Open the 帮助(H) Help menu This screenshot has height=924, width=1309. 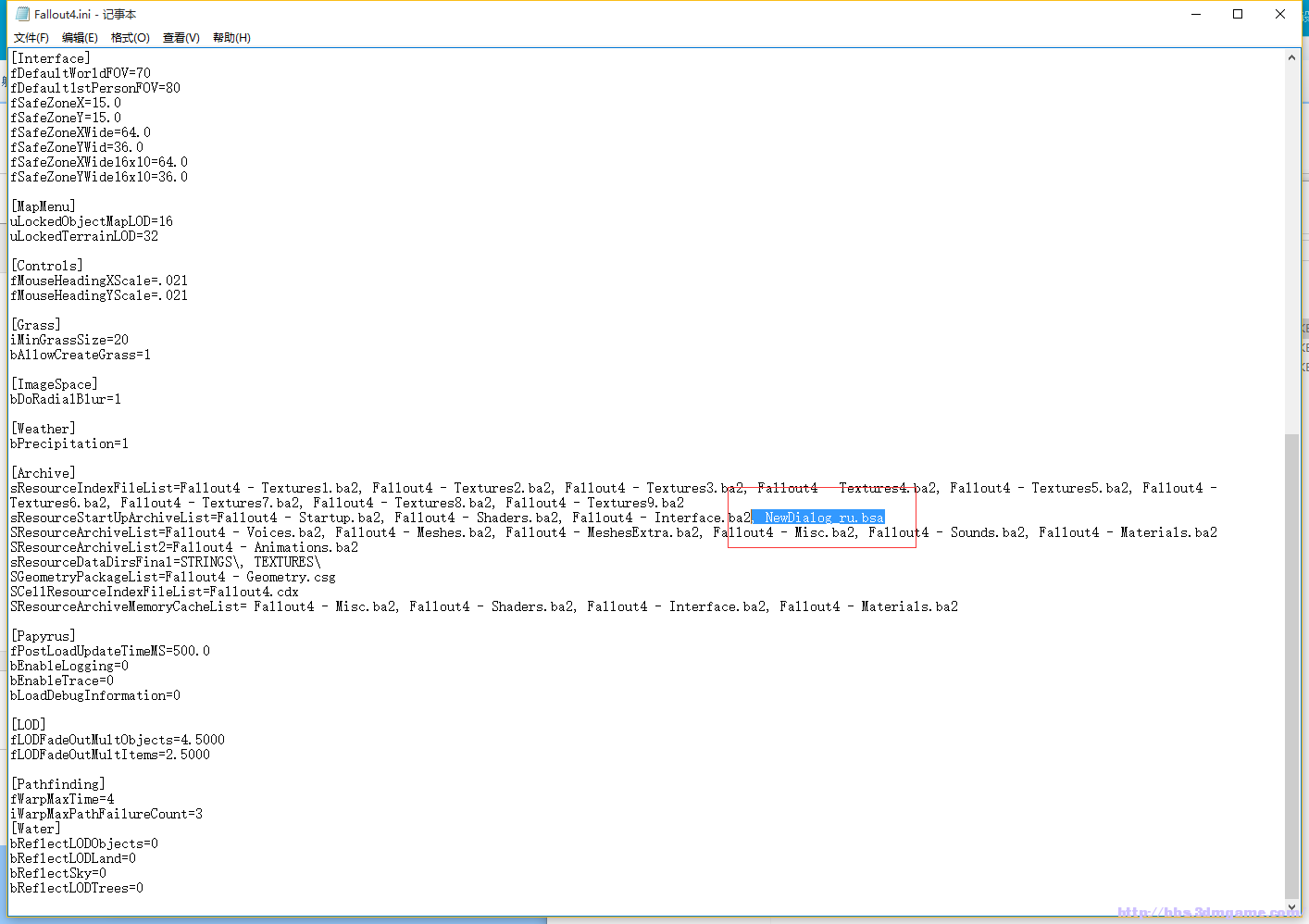231,38
